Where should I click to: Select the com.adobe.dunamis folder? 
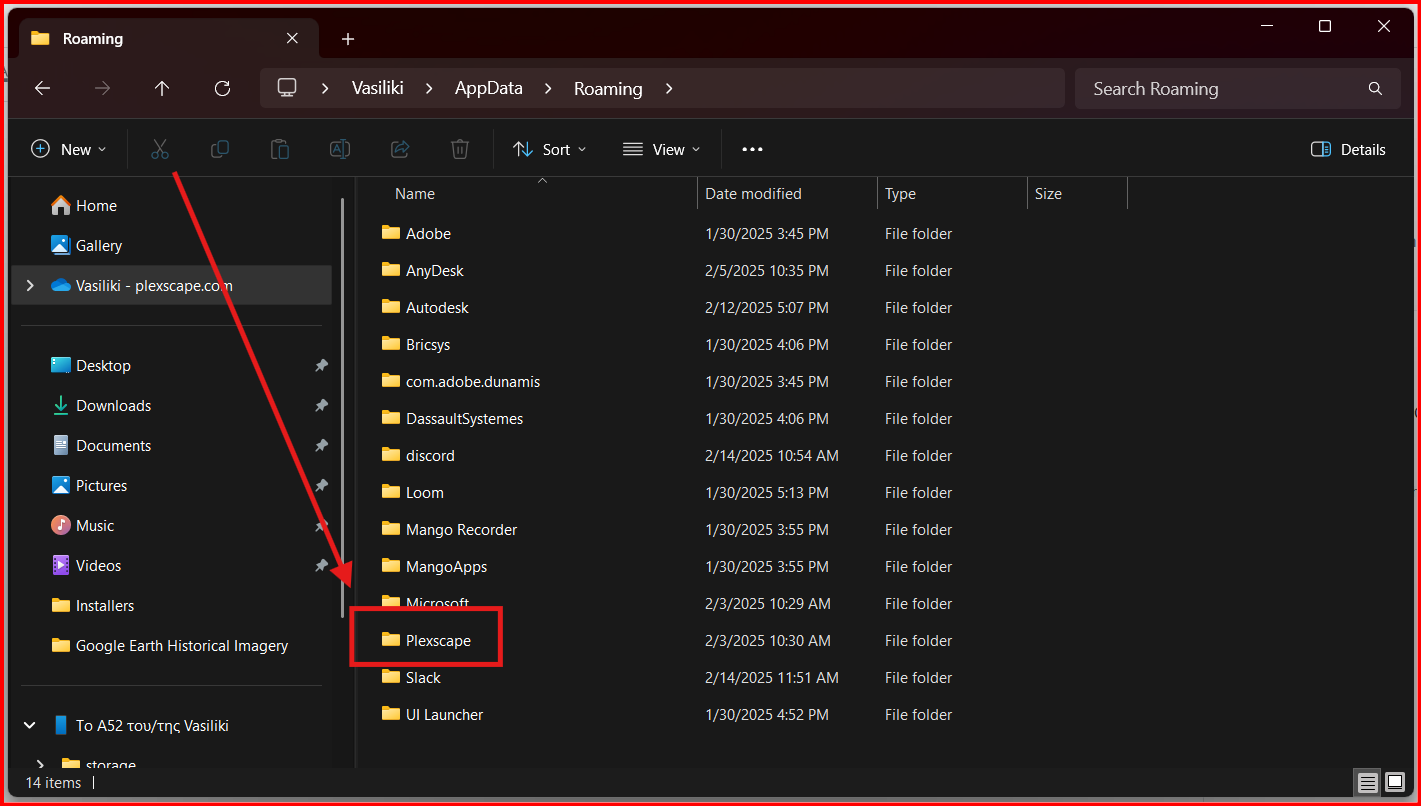click(x=461, y=381)
